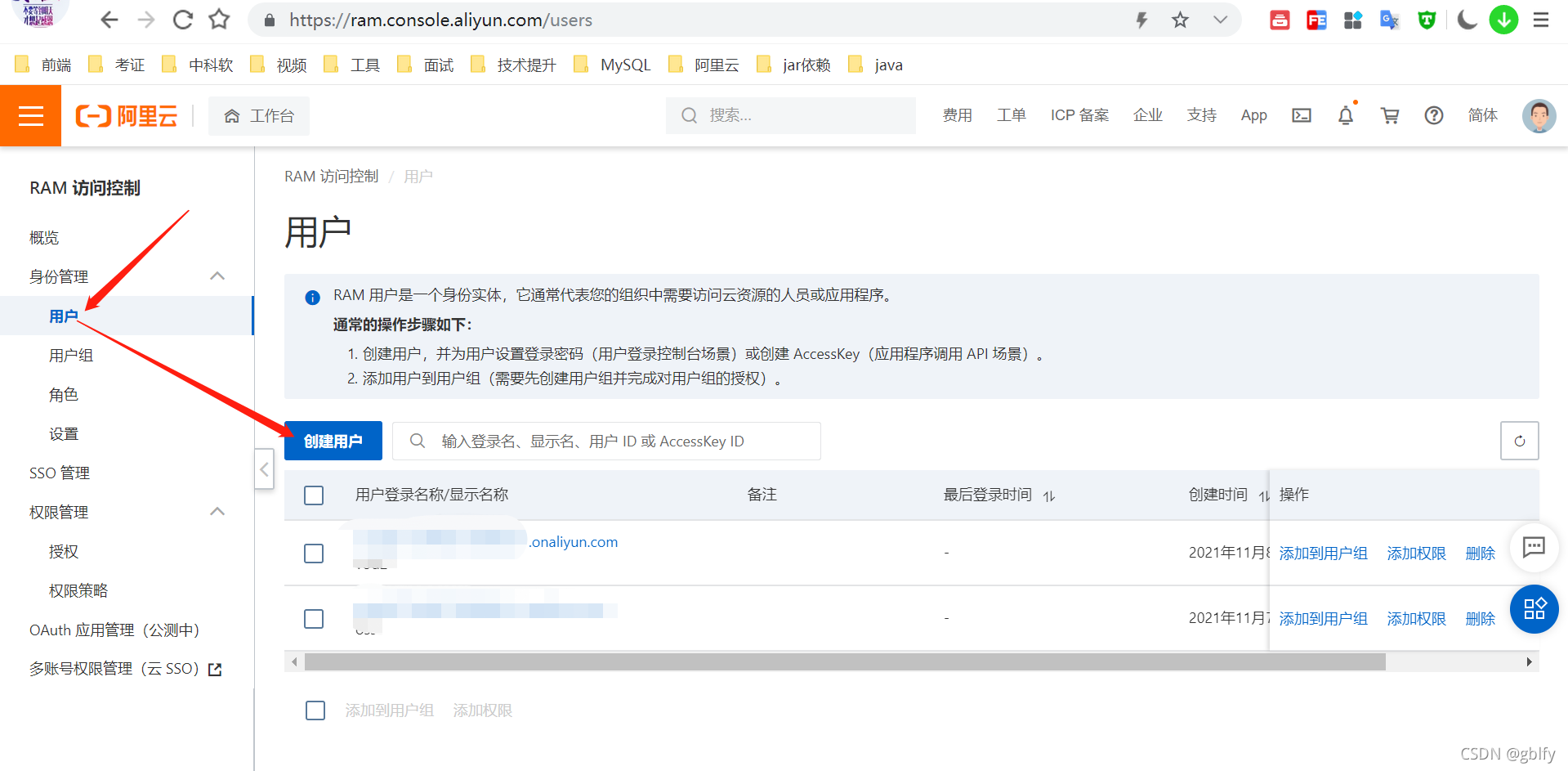Screen dimensions: 1568x771
Task: Click the Cloud Shell terminal icon
Action: (1302, 115)
